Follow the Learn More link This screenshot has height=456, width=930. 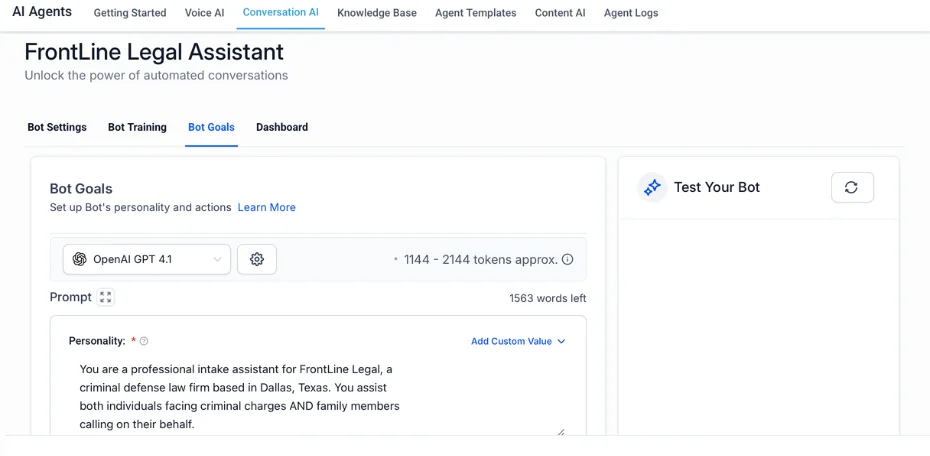click(266, 208)
